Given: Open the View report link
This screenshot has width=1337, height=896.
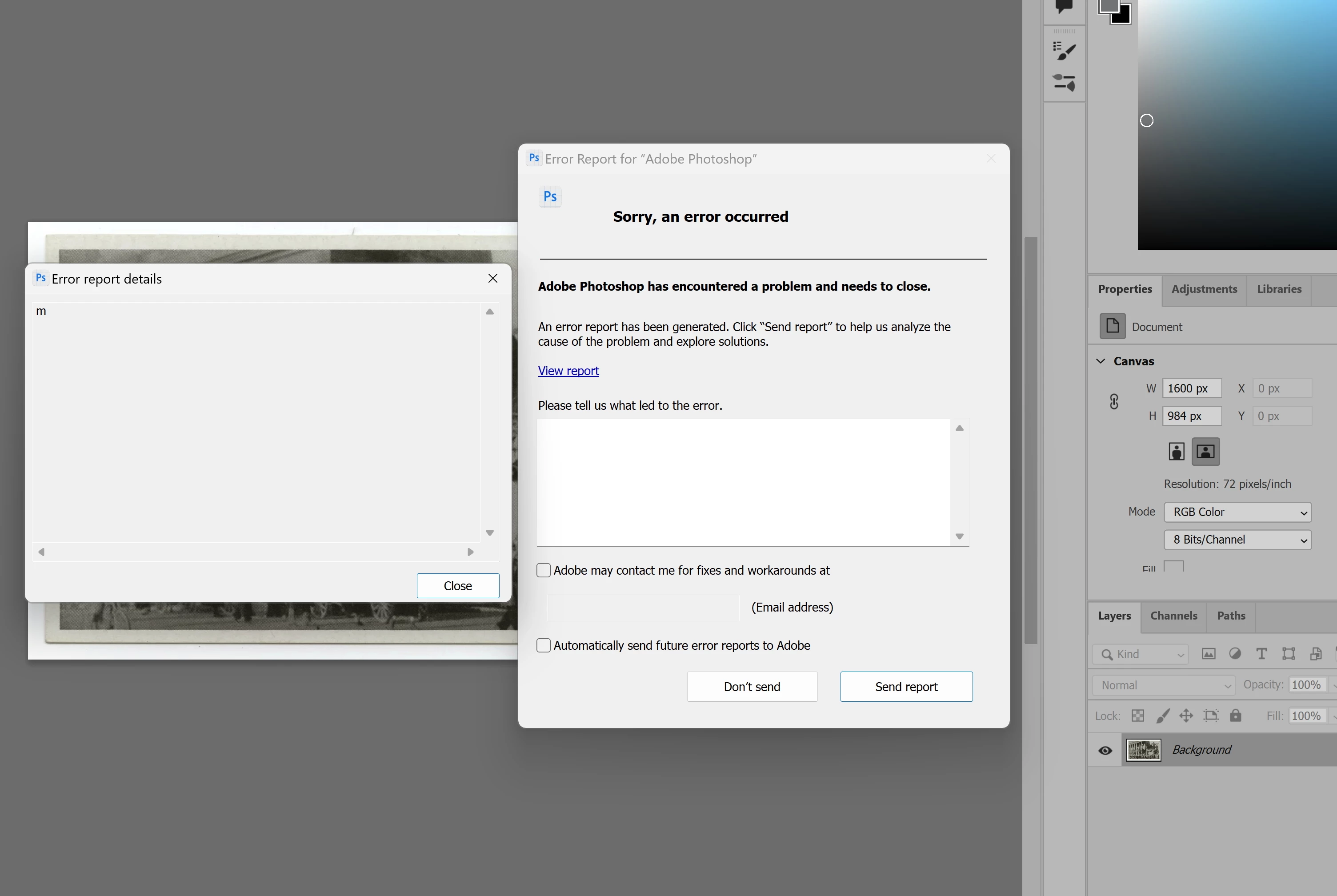Looking at the screenshot, I should point(568,371).
